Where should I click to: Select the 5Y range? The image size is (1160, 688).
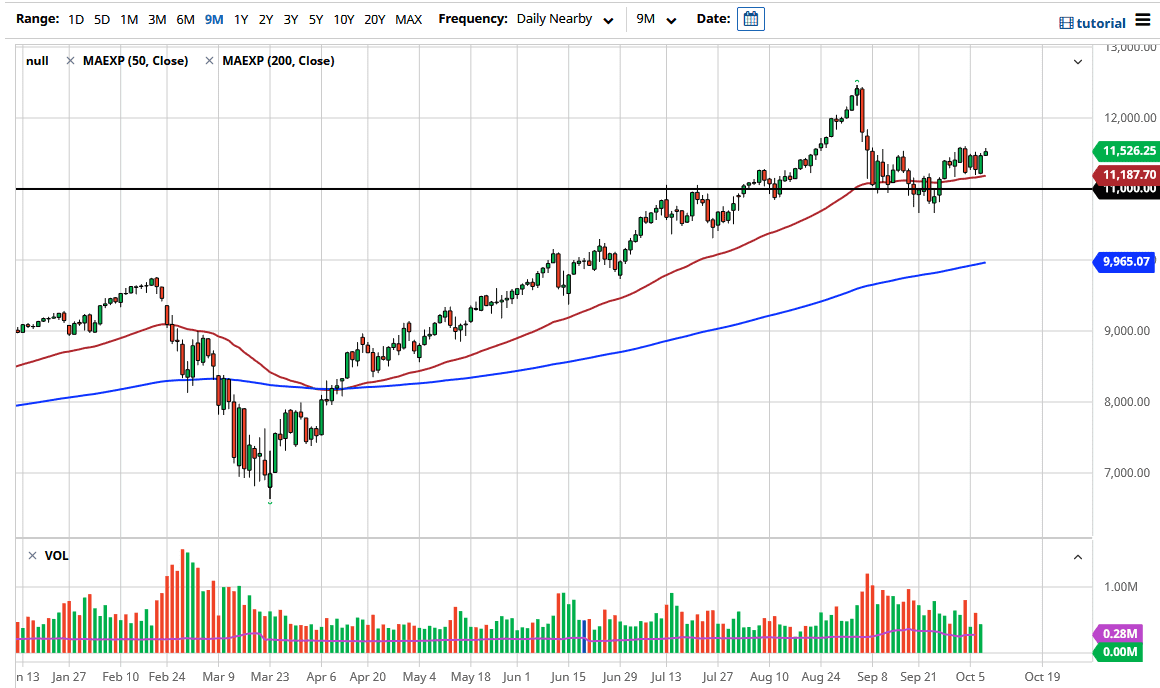point(316,19)
